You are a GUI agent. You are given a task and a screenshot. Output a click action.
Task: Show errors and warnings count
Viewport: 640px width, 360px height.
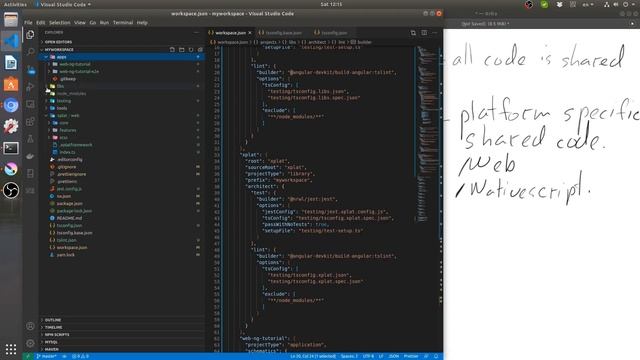(x=80, y=356)
